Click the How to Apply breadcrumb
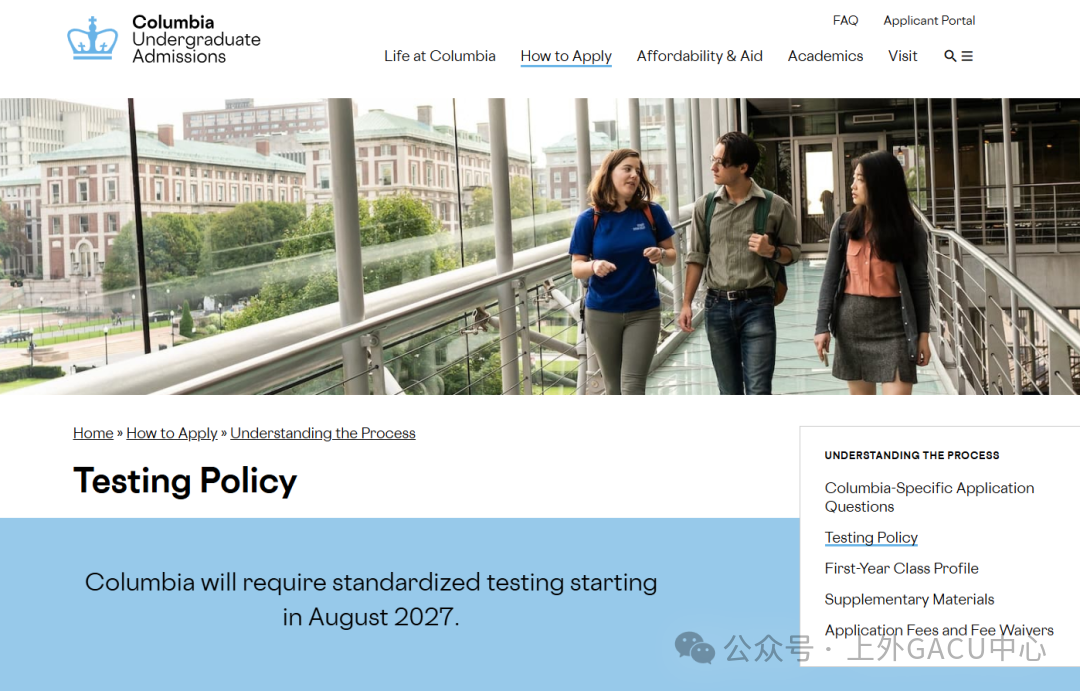 [172, 433]
